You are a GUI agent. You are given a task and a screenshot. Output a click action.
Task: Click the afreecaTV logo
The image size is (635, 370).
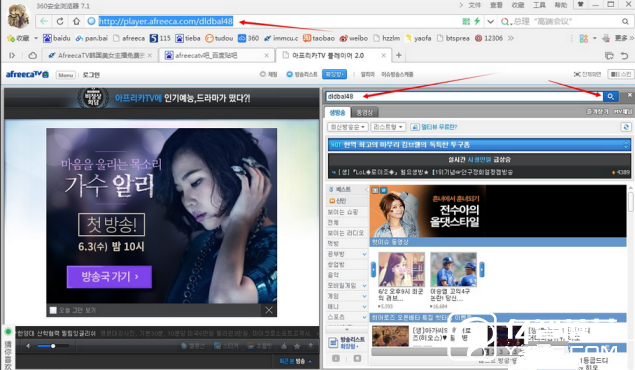pos(27,74)
